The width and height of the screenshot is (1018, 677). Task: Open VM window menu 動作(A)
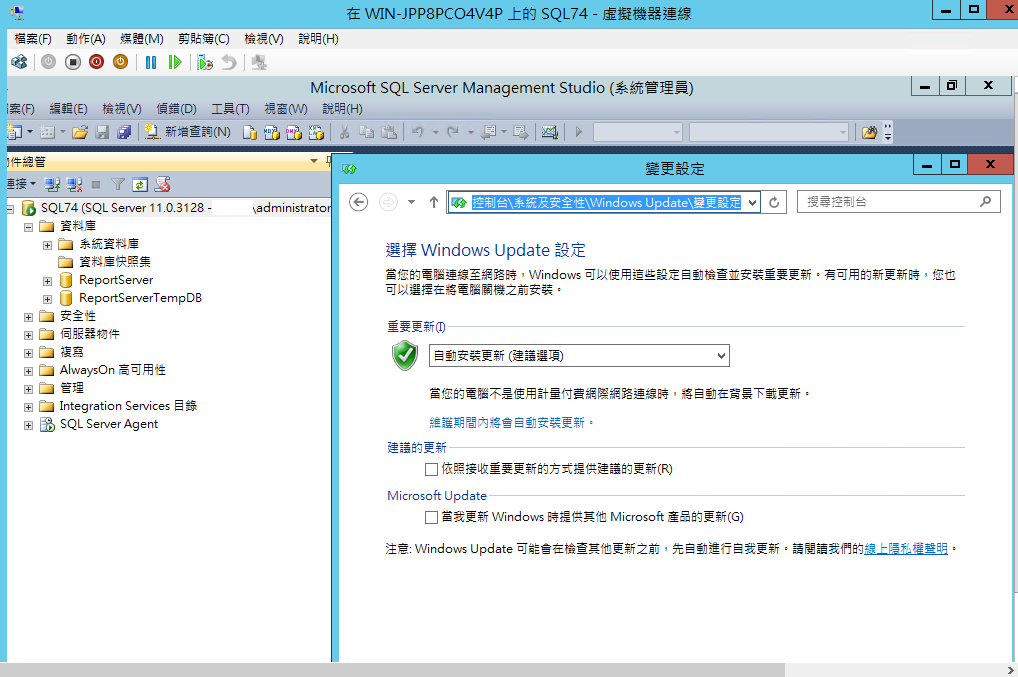click(x=86, y=39)
